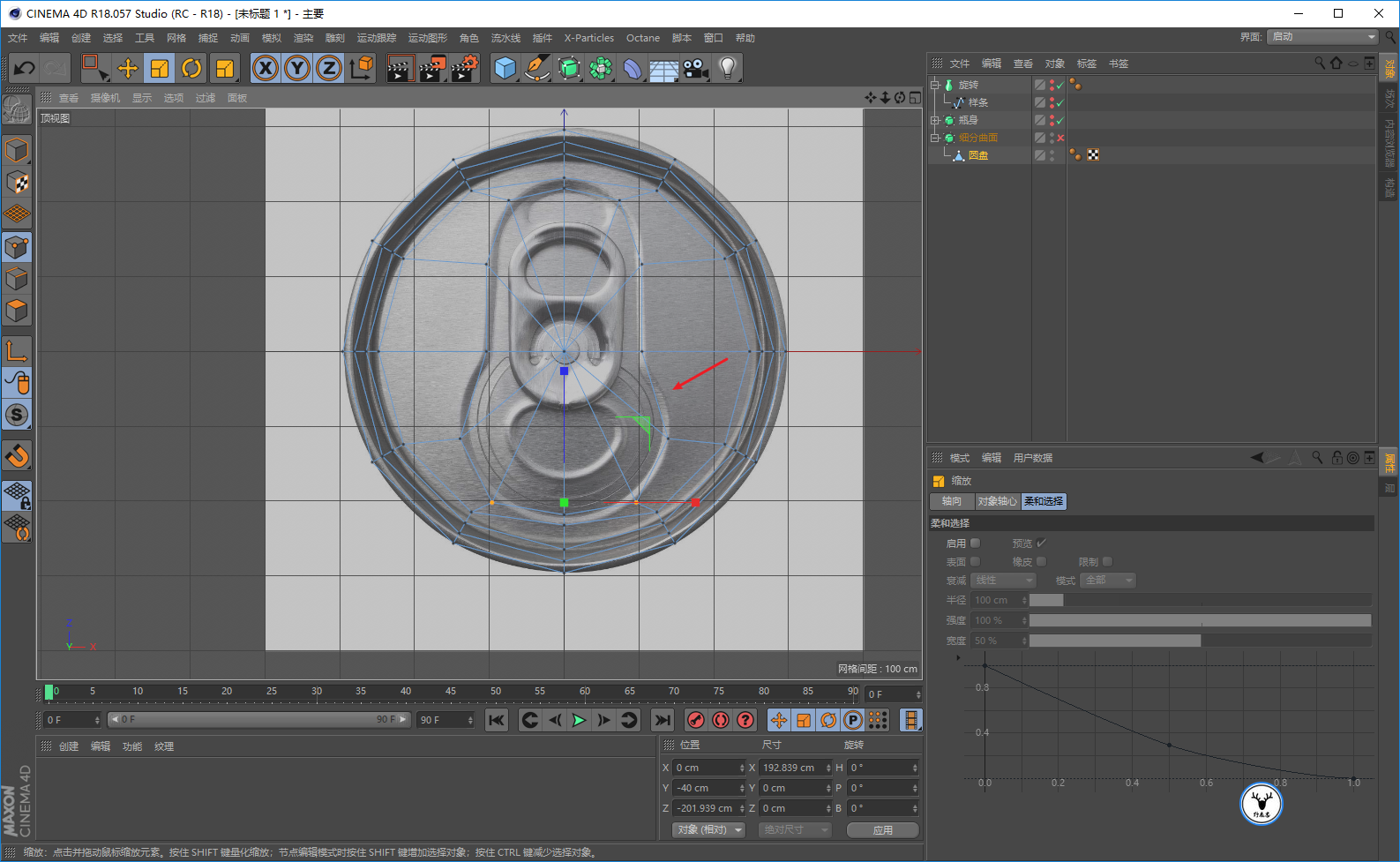Select the spline Pen tool
1400x862 pixels.
[x=536, y=68]
